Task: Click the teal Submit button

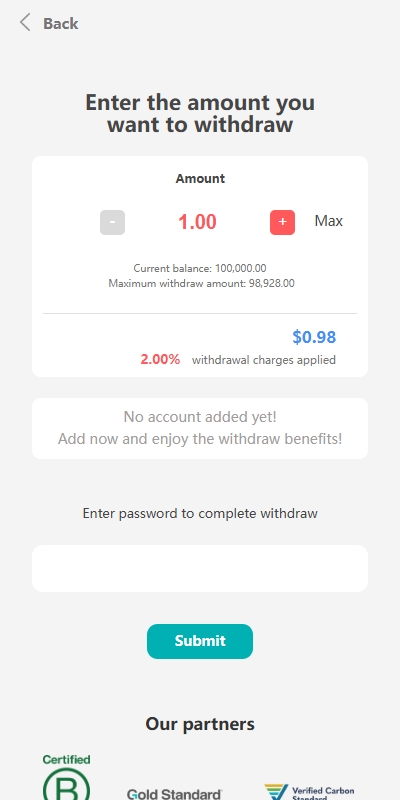Action: (x=200, y=641)
